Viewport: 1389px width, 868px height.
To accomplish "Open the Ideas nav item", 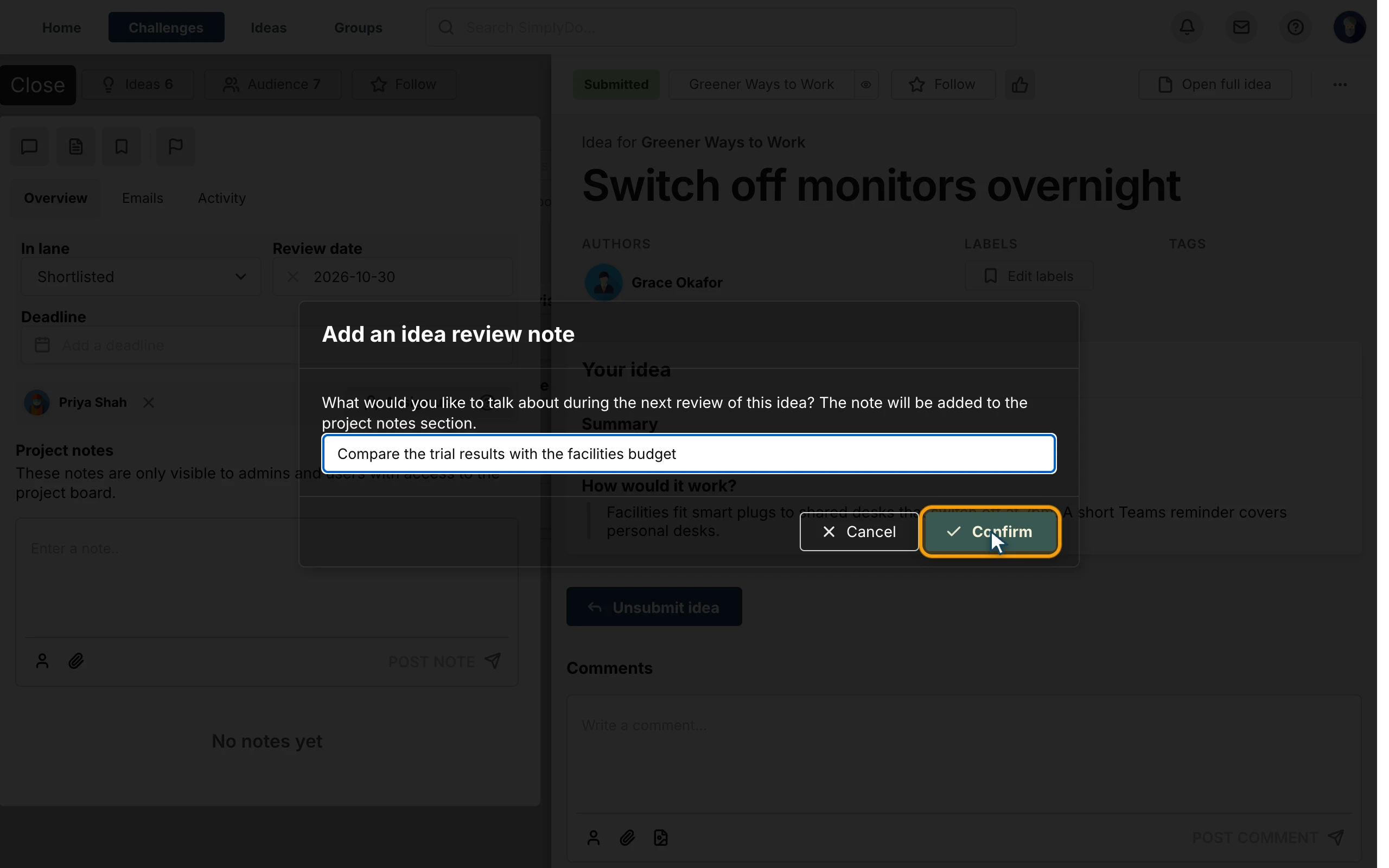I will (x=269, y=27).
